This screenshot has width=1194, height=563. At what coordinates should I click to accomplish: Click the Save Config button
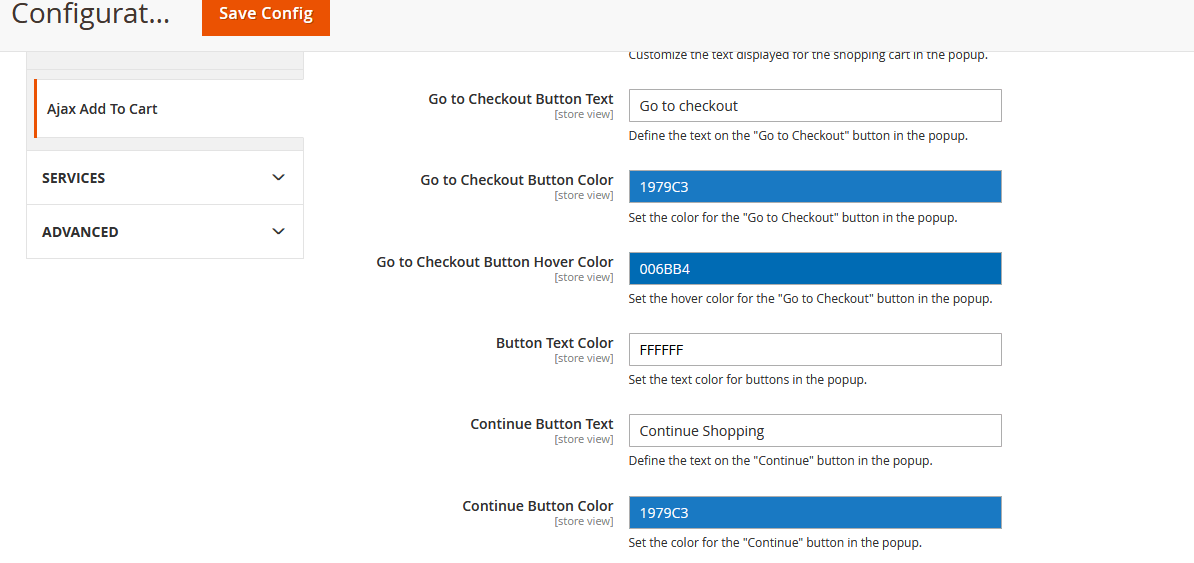265,14
